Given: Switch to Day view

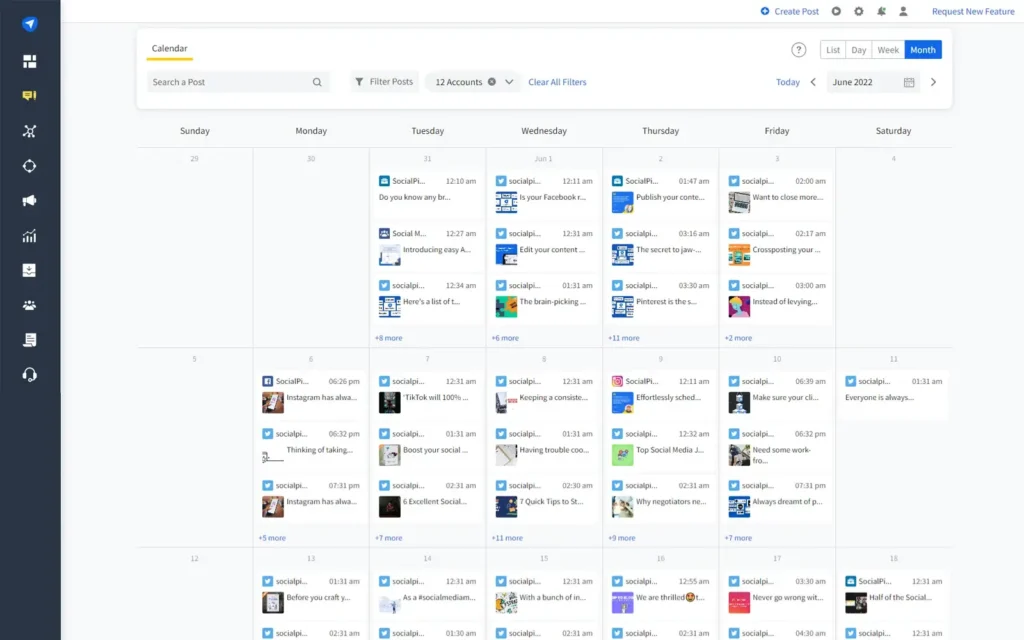Looking at the screenshot, I should [859, 50].
